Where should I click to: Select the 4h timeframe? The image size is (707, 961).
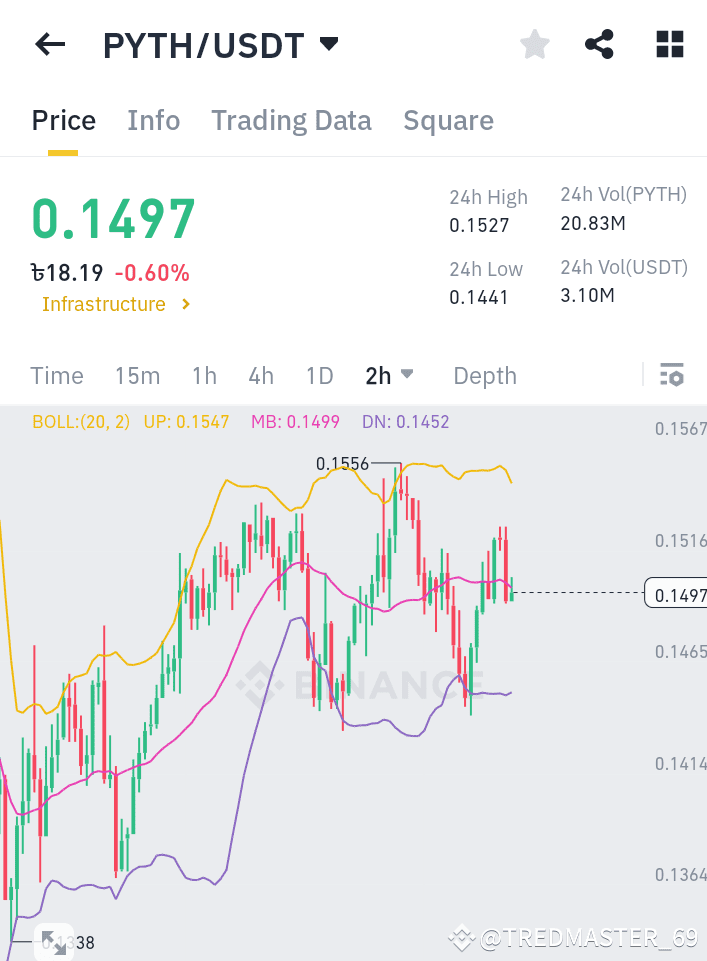coord(260,375)
